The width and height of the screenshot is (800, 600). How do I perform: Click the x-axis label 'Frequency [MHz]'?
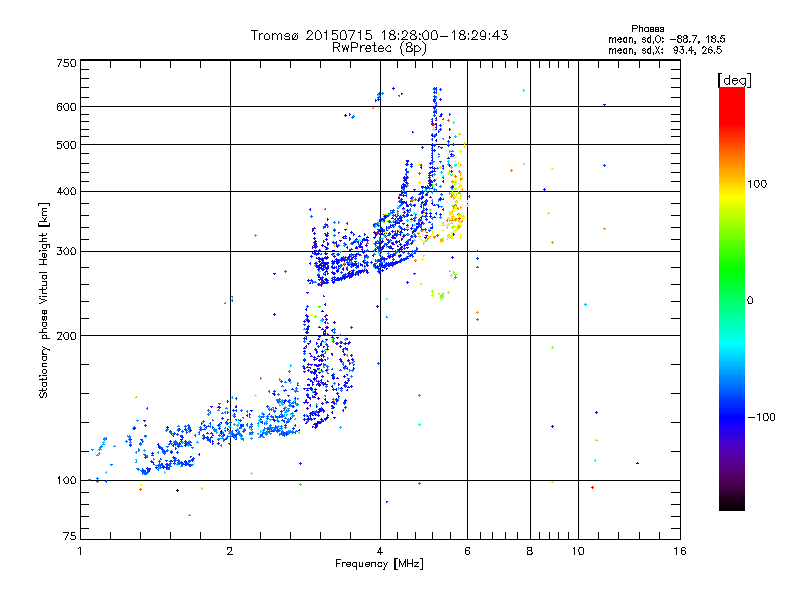[379, 564]
